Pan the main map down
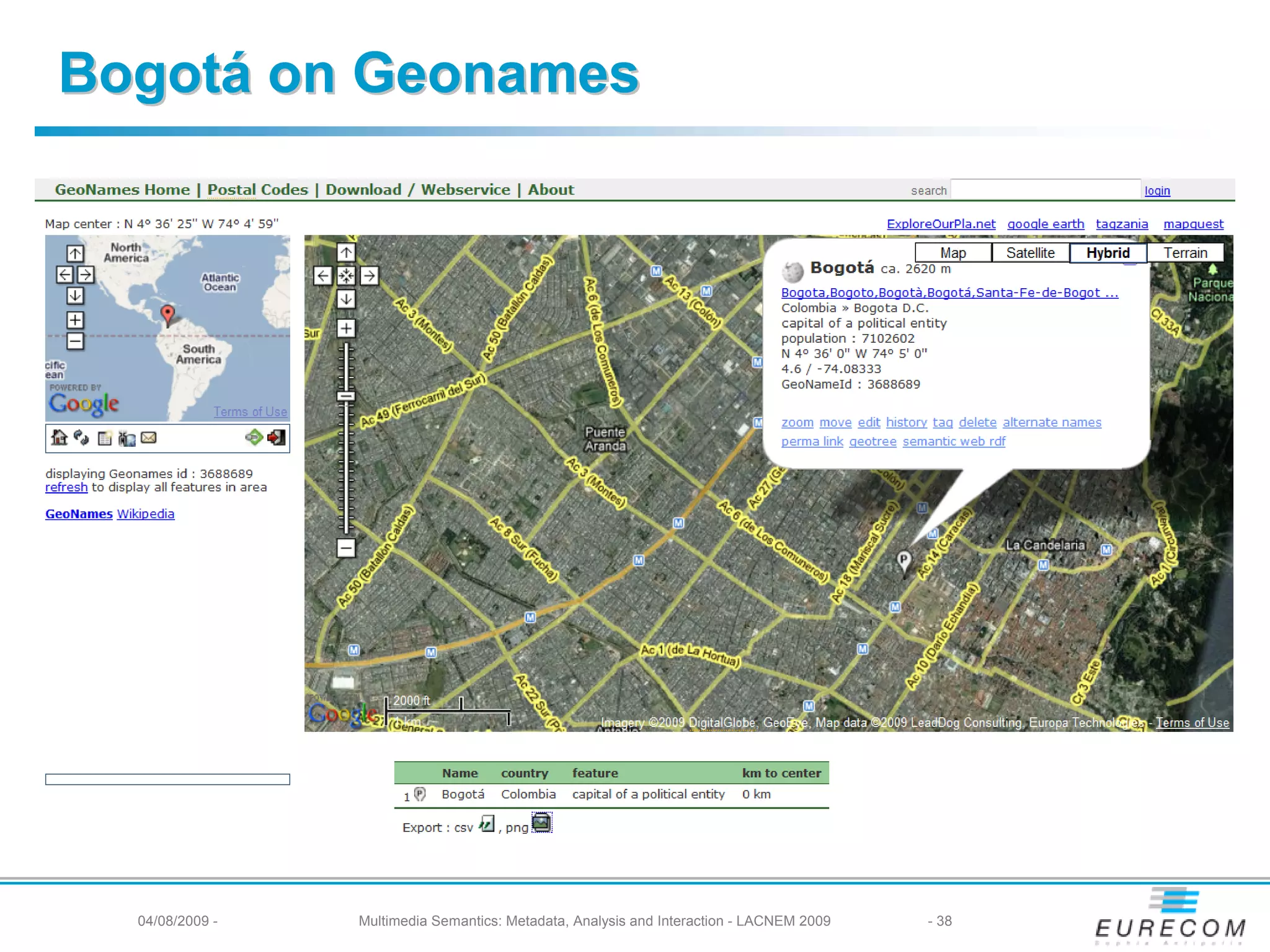This screenshot has height=952, width=1270. 346,299
